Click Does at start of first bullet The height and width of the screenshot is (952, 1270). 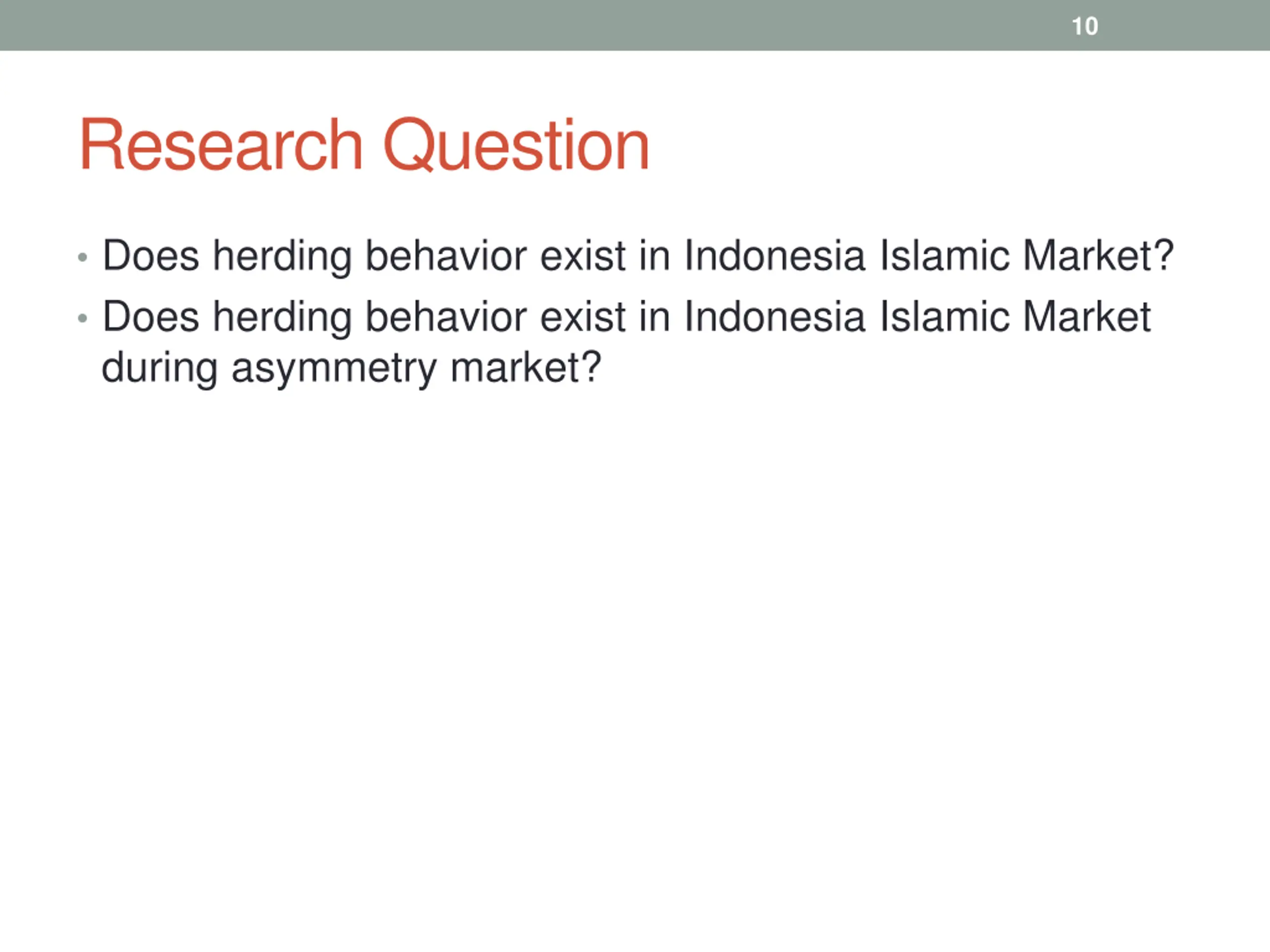click(151, 255)
